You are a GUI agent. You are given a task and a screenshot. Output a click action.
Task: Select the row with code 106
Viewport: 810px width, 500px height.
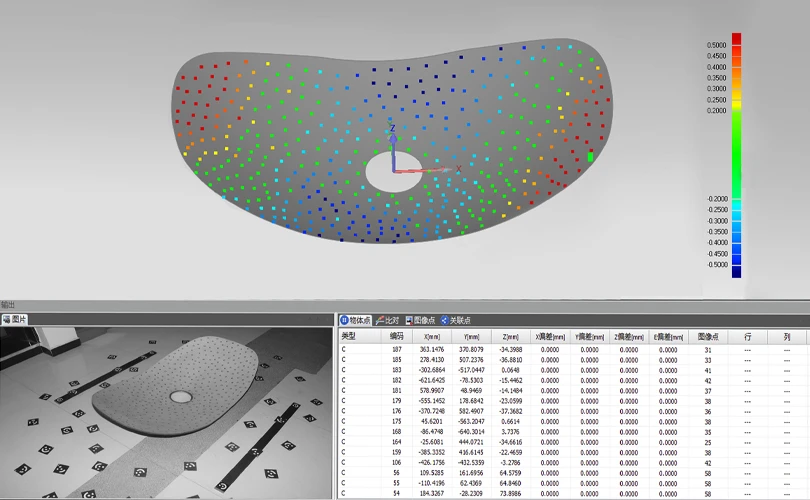572,463
